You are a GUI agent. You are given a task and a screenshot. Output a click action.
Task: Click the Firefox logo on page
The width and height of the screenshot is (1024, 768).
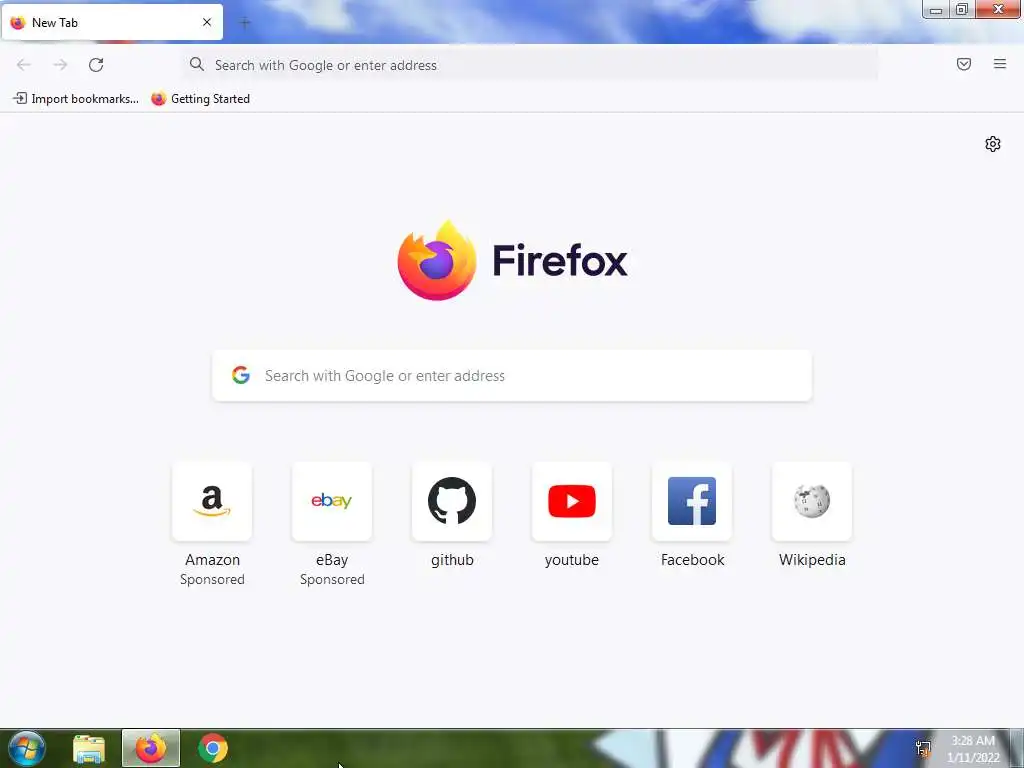(x=437, y=261)
